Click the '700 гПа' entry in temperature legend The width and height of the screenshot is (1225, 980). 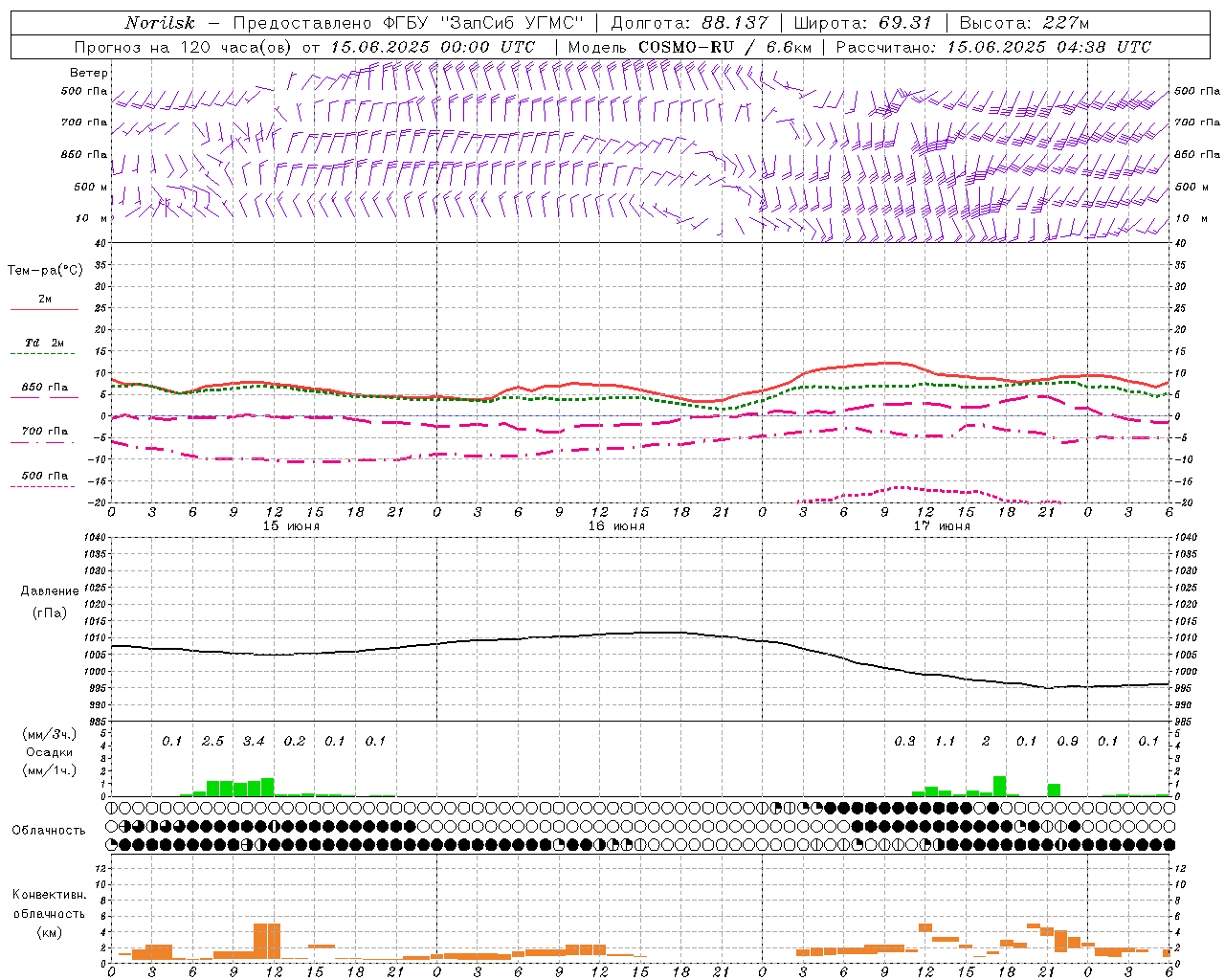[45, 431]
